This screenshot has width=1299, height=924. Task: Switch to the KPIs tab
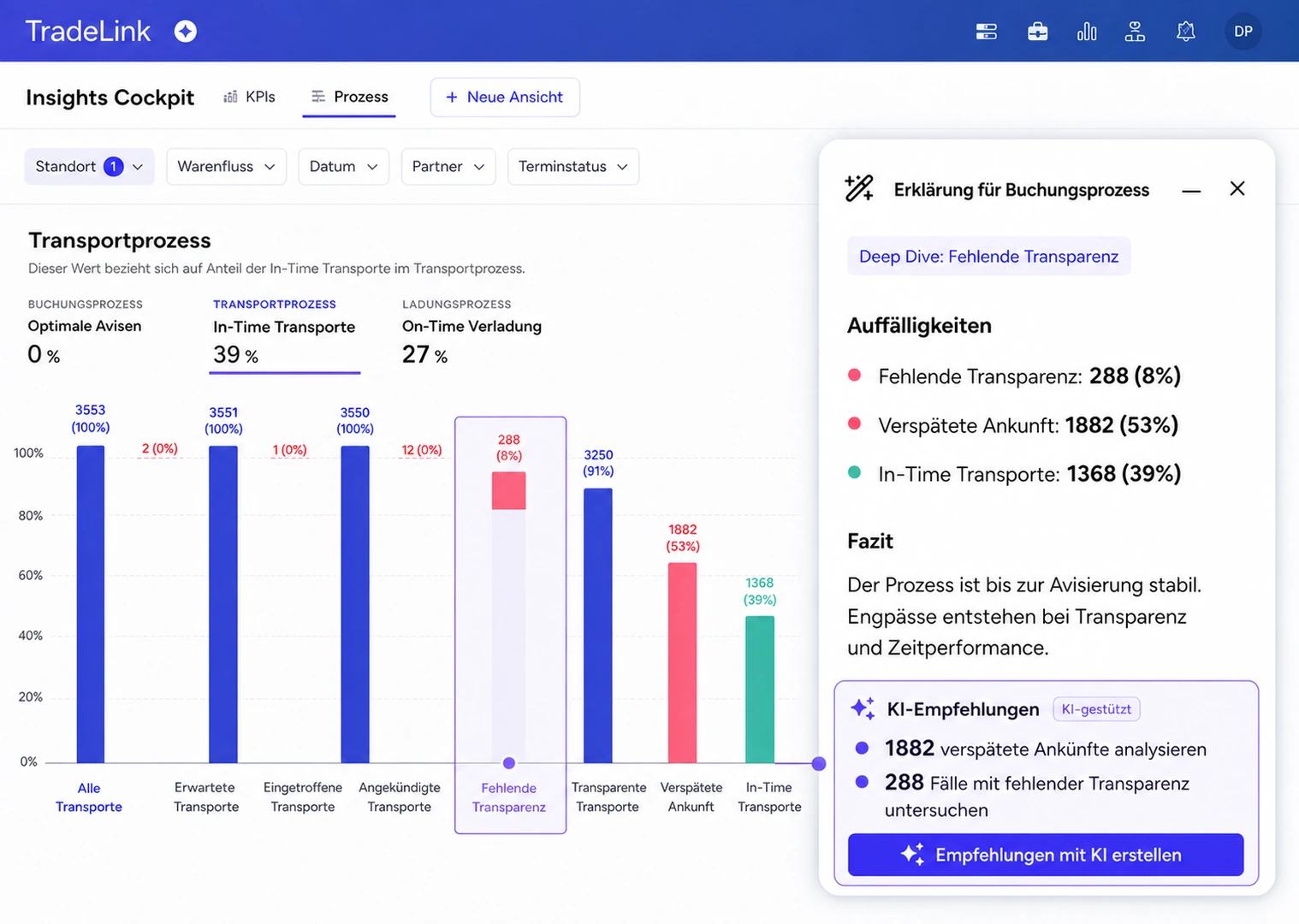[249, 97]
